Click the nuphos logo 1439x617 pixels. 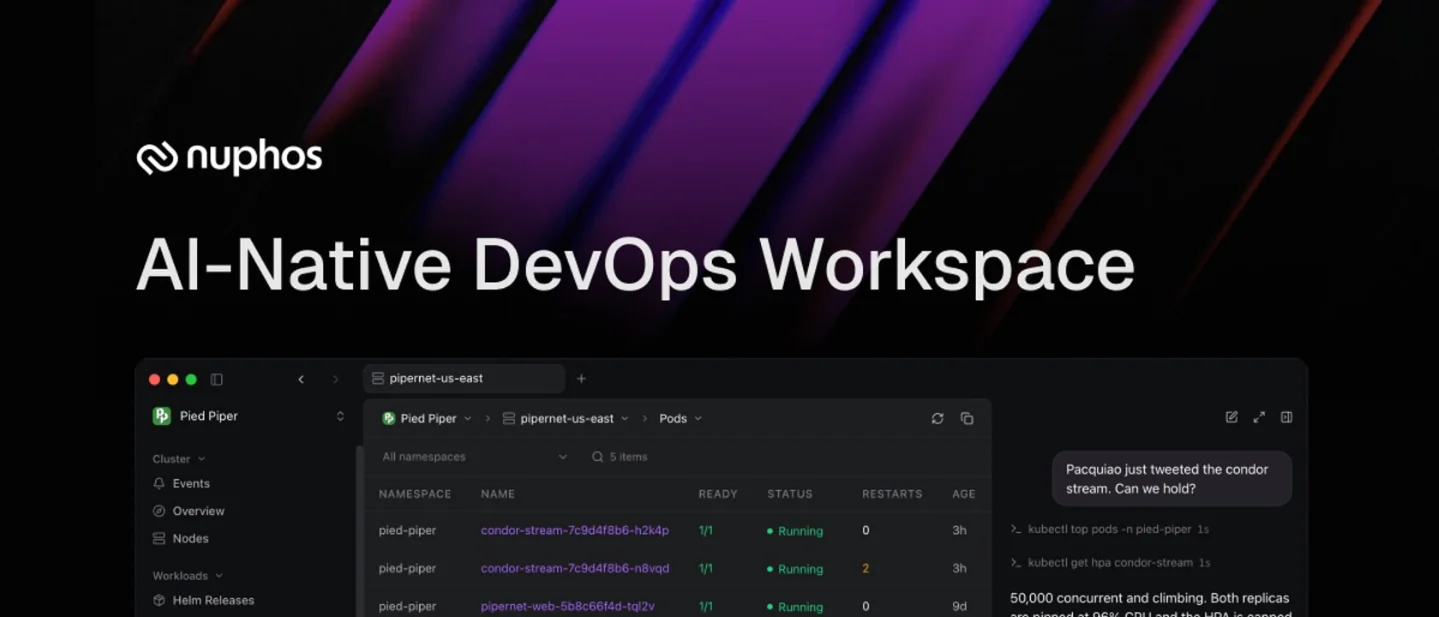click(x=229, y=158)
